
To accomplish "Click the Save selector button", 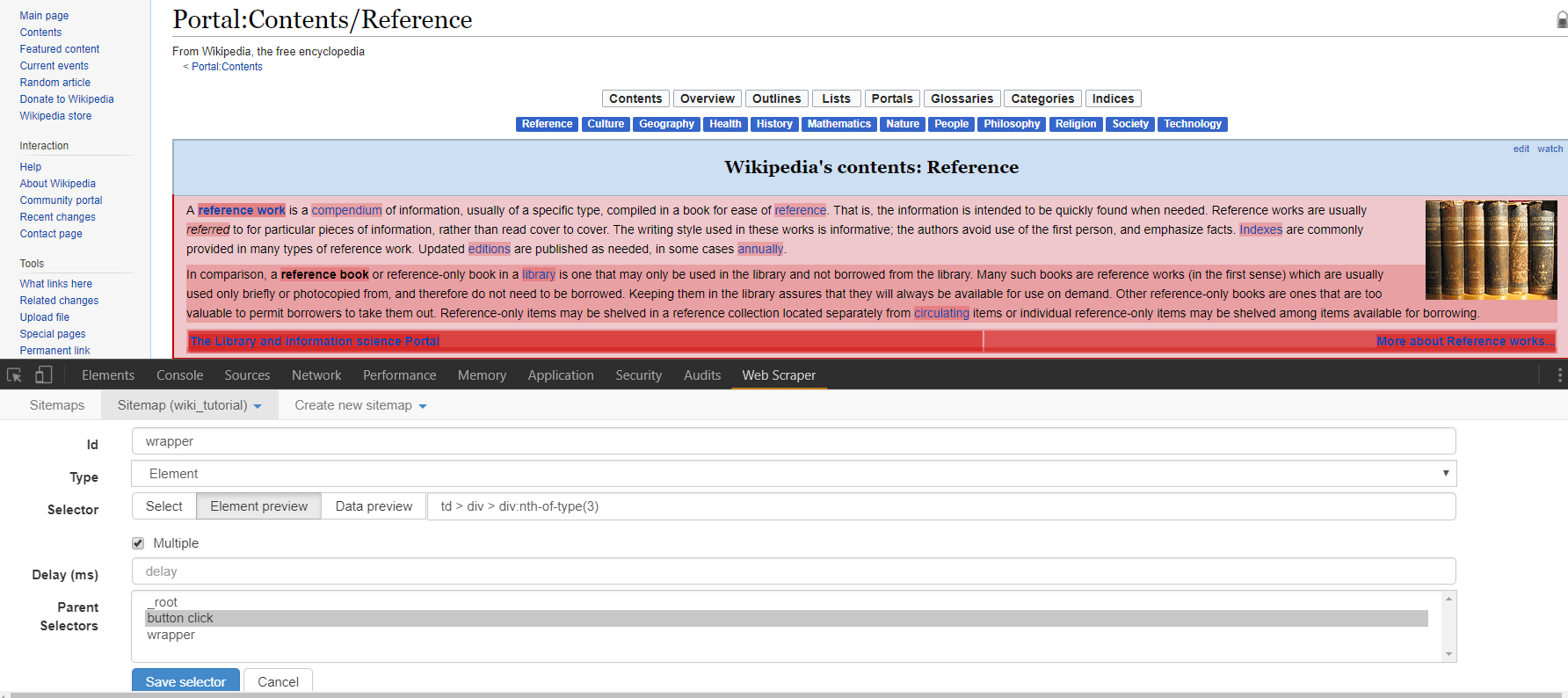I will (185, 681).
